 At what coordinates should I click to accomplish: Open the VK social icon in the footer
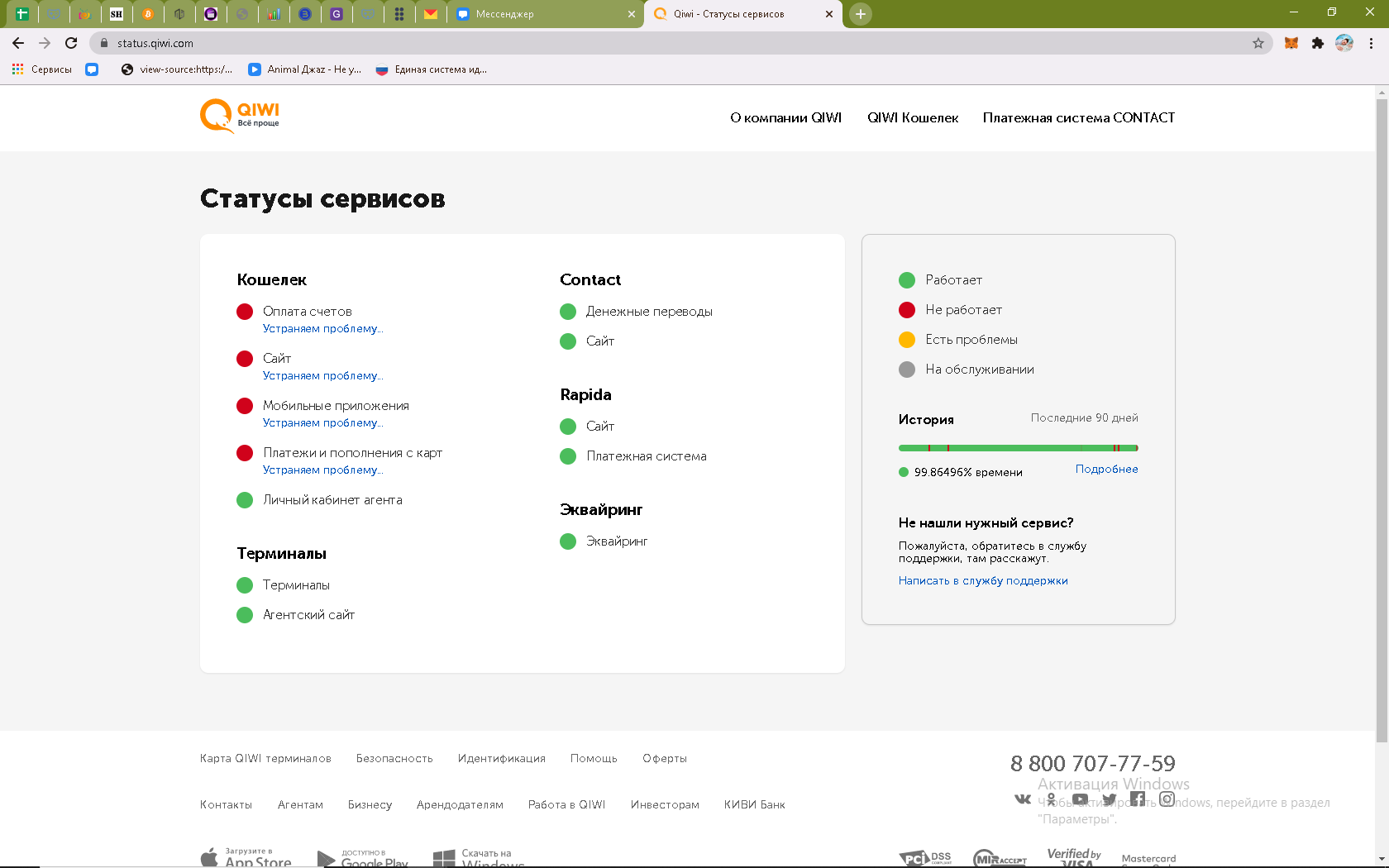pos(1023,799)
